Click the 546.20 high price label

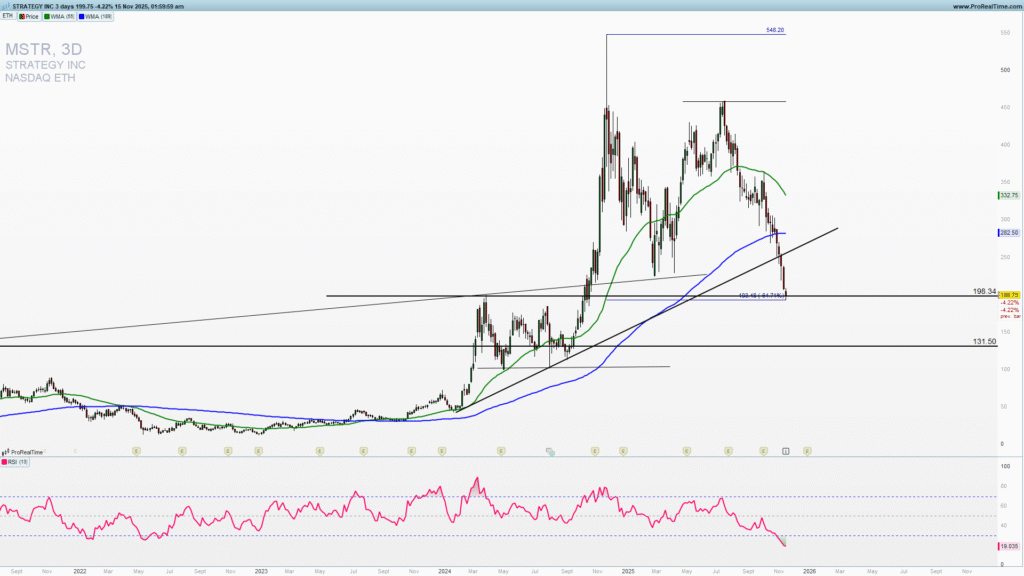coord(774,31)
